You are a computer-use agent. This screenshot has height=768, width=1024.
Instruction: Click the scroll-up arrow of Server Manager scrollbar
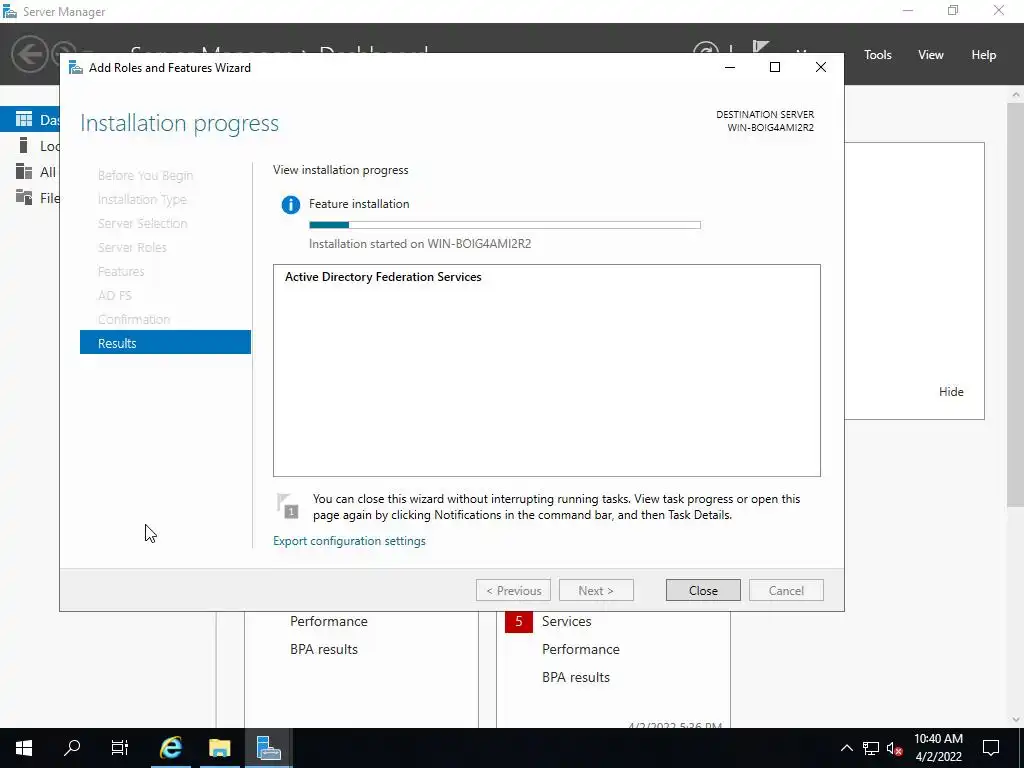pos(1016,95)
